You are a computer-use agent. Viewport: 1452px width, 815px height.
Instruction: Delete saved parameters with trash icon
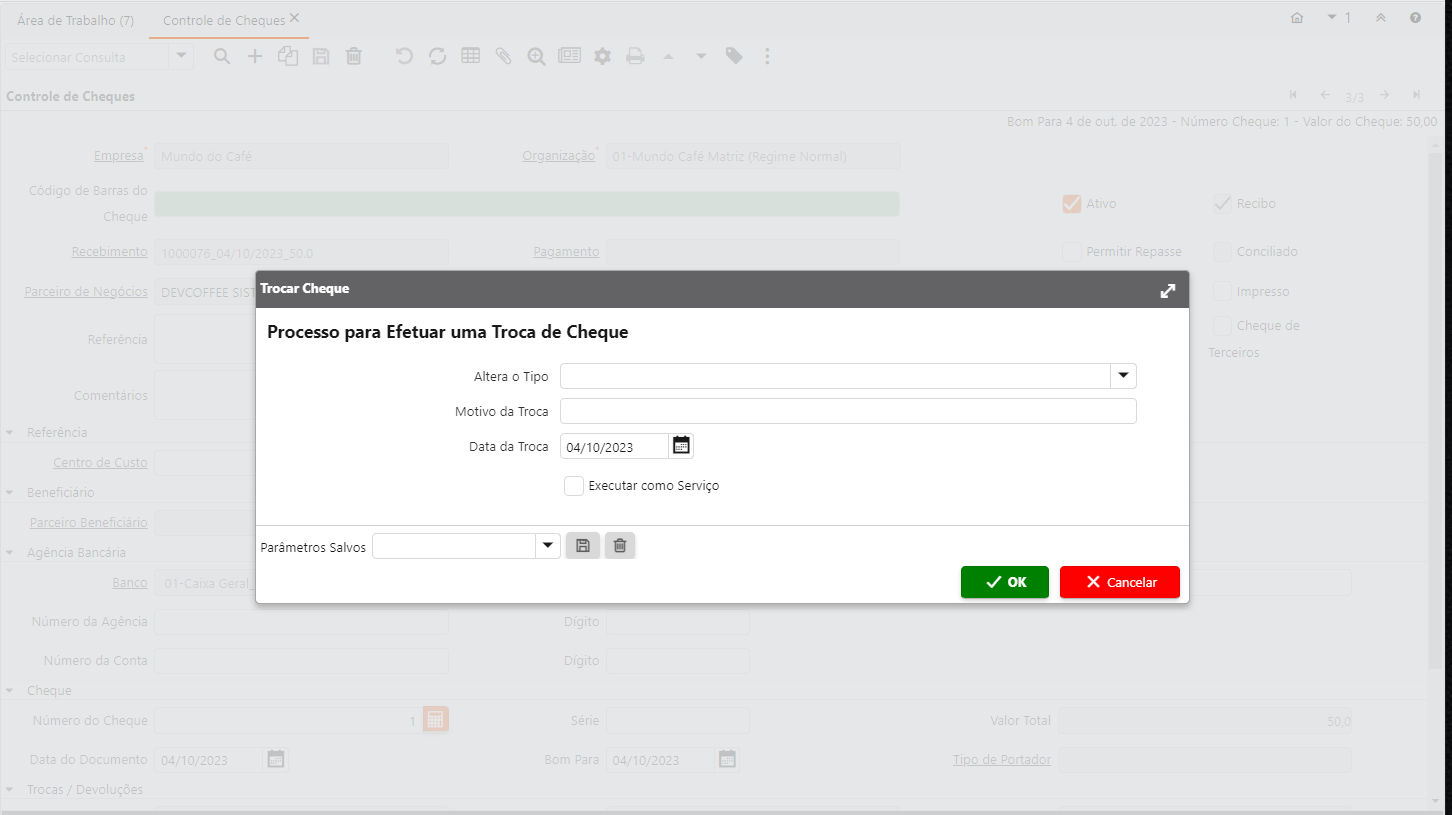pos(620,545)
